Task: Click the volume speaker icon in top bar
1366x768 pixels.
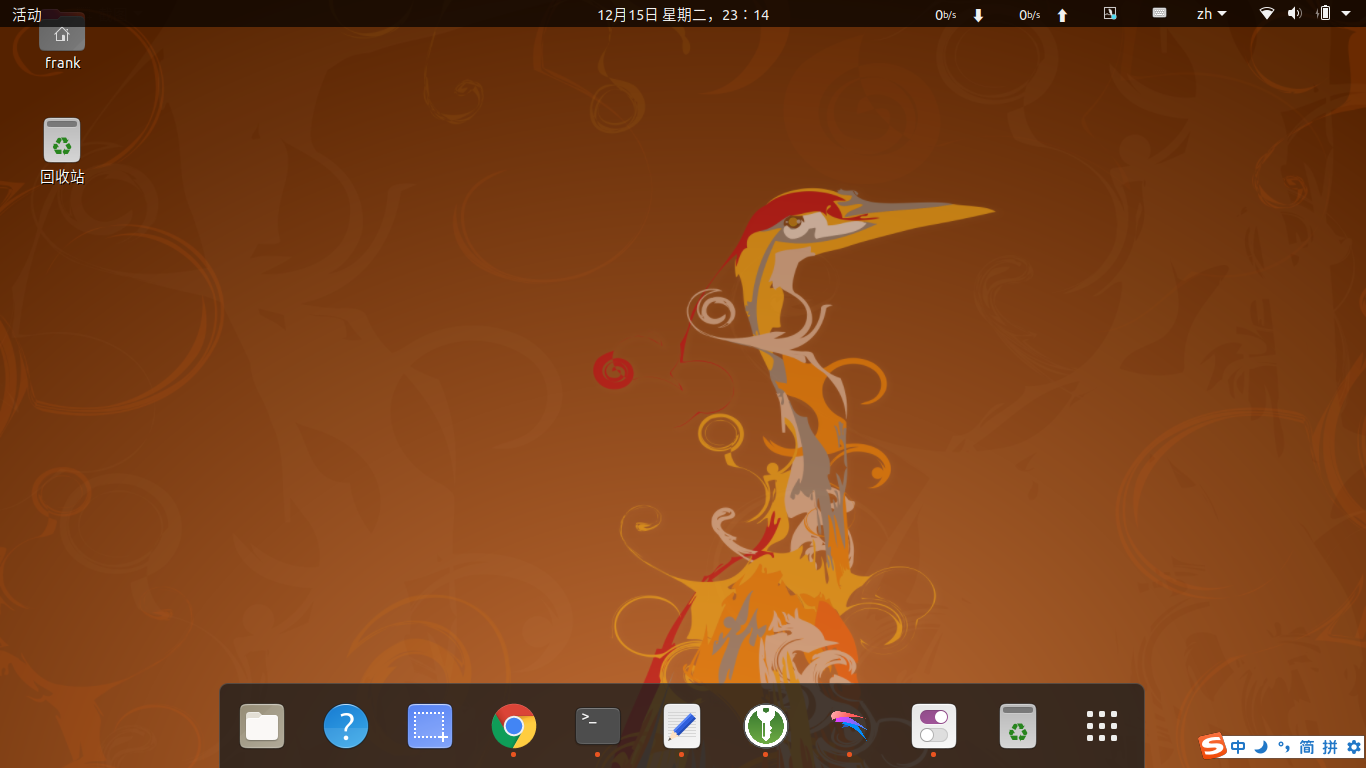Action: click(x=1294, y=13)
